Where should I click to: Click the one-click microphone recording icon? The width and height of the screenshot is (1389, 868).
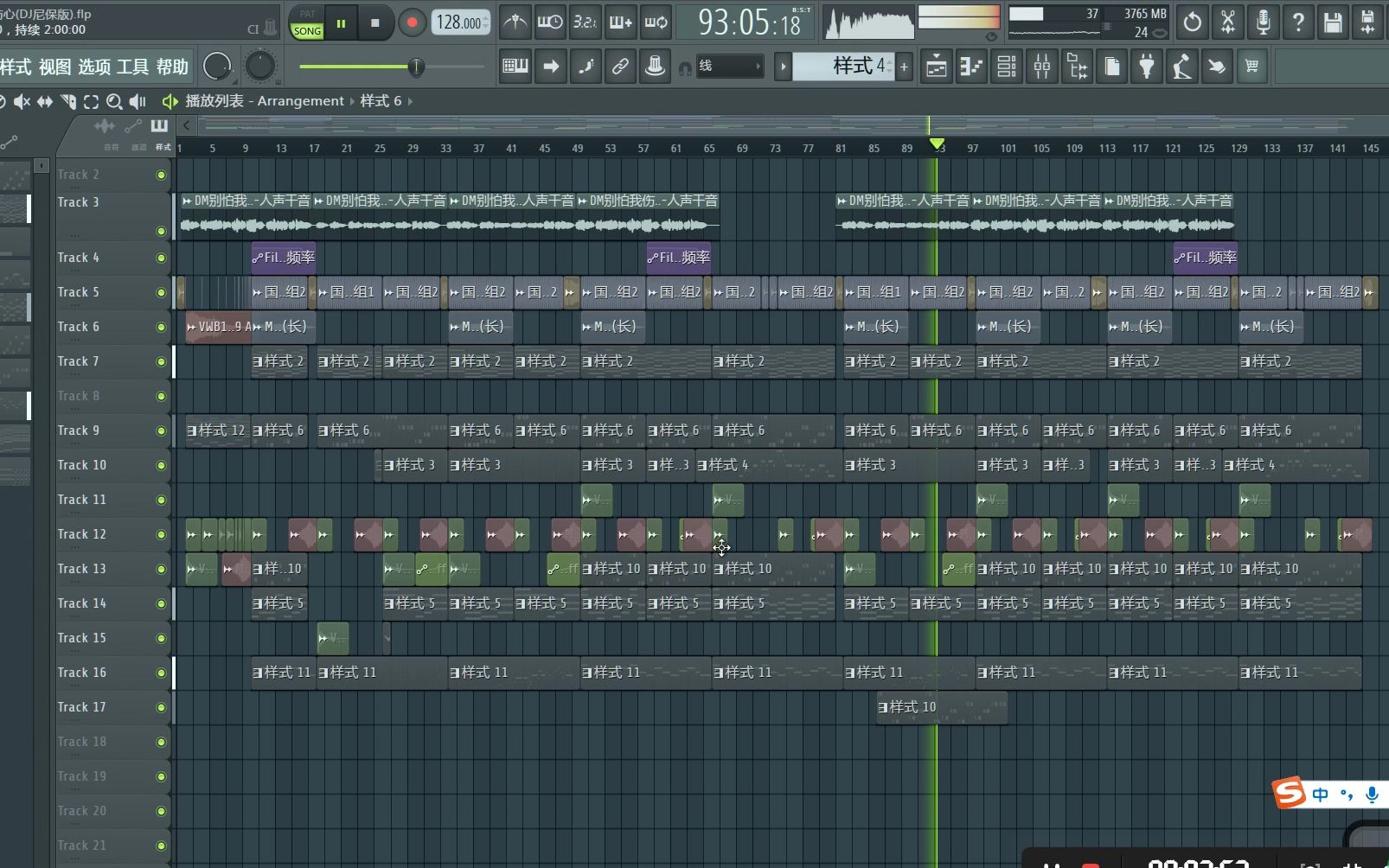tap(1263, 22)
